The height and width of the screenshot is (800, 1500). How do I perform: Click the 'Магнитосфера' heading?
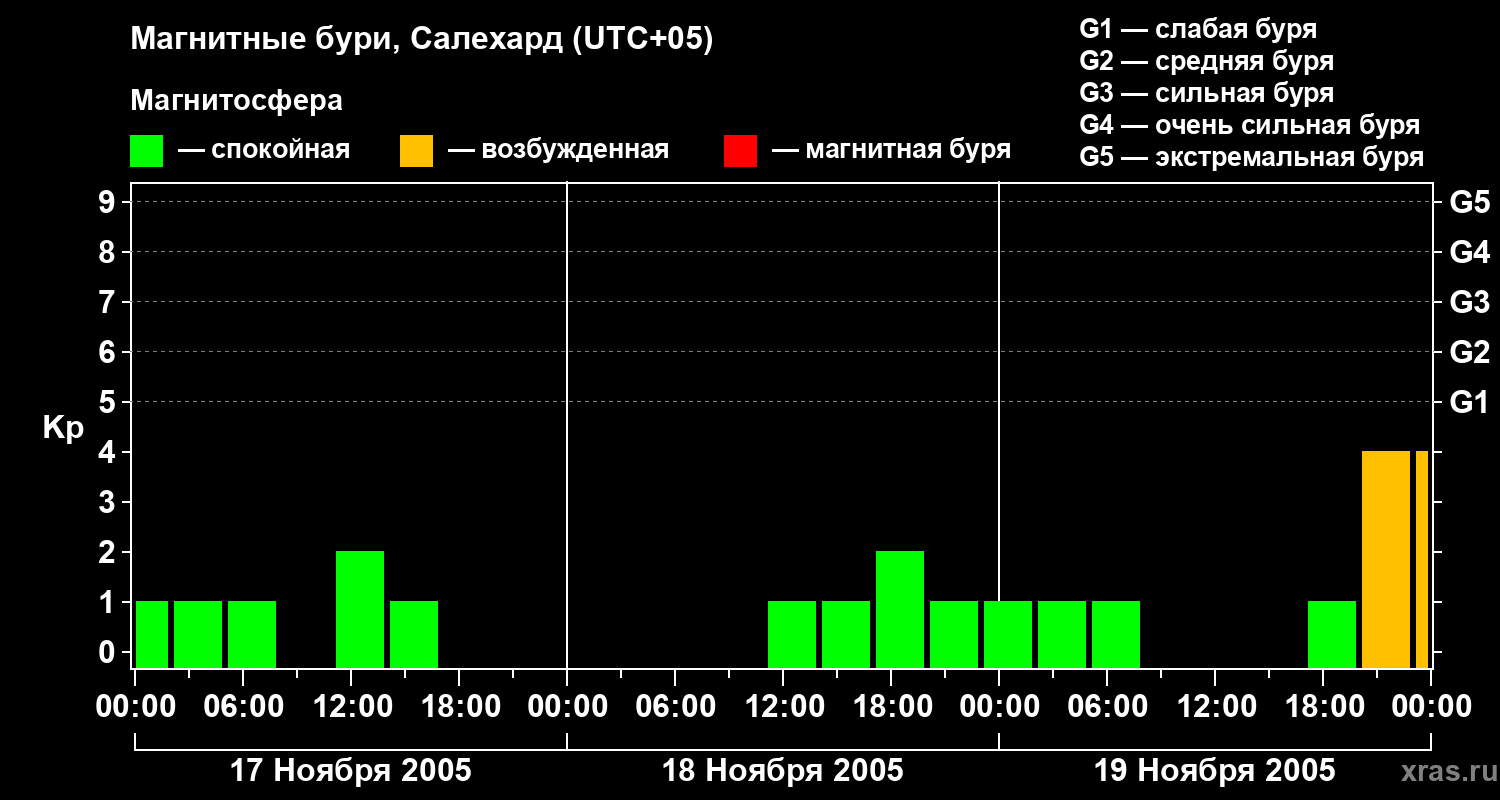236,101
